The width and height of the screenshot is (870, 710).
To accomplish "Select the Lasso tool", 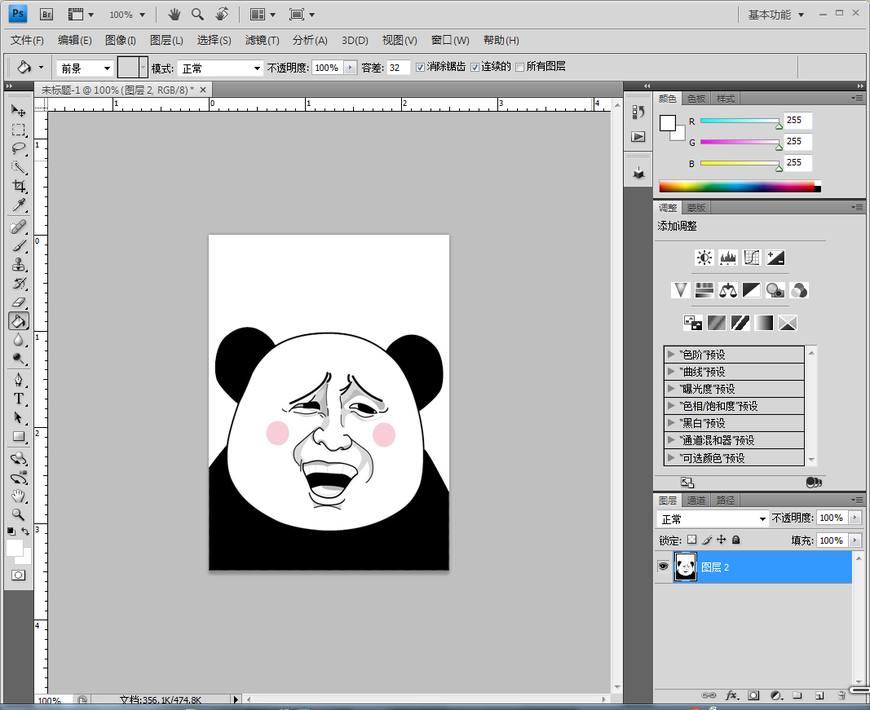I will [18, 149].
